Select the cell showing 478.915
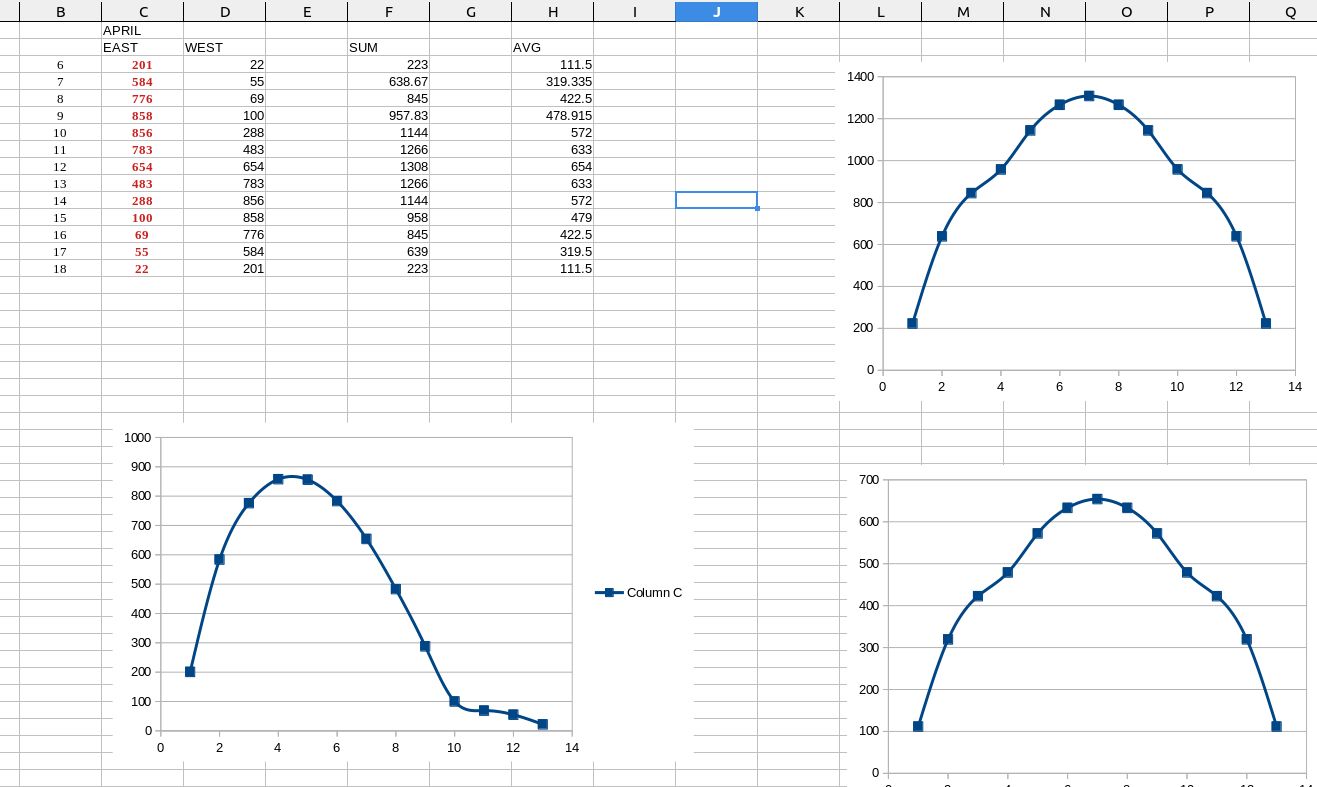 click(553, 115)
